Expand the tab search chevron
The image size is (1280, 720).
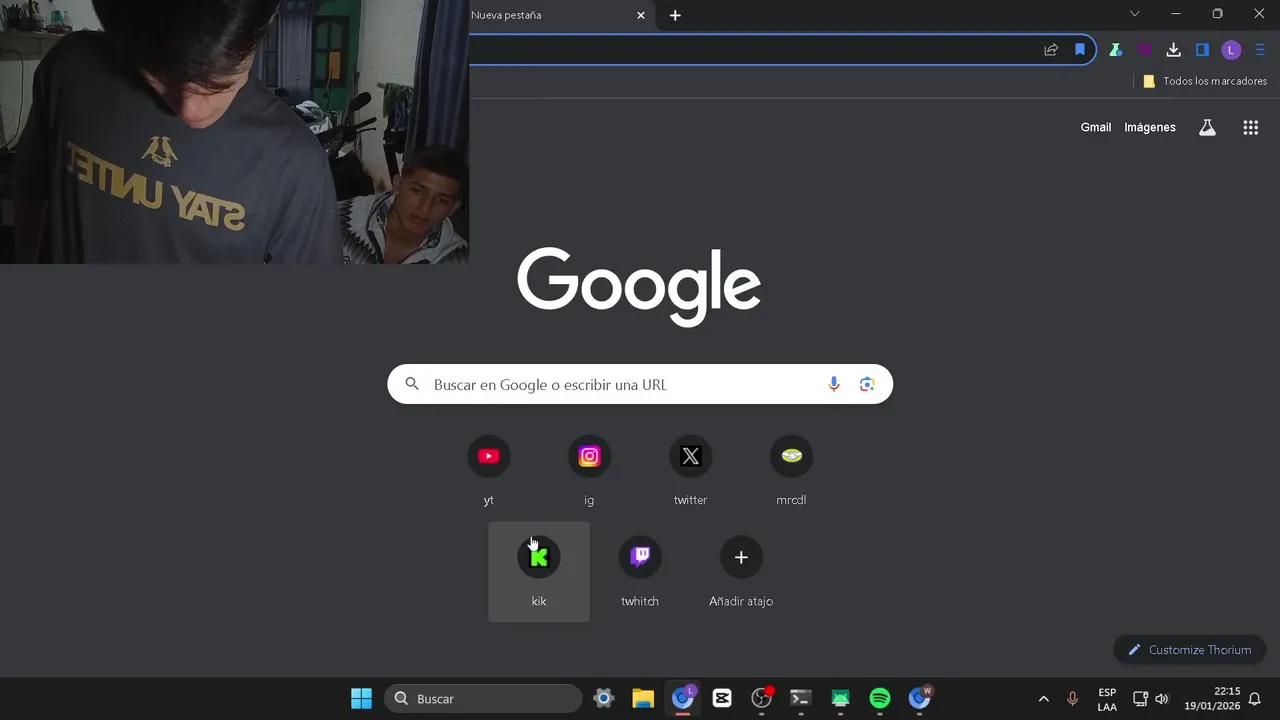pos(1134,14)
